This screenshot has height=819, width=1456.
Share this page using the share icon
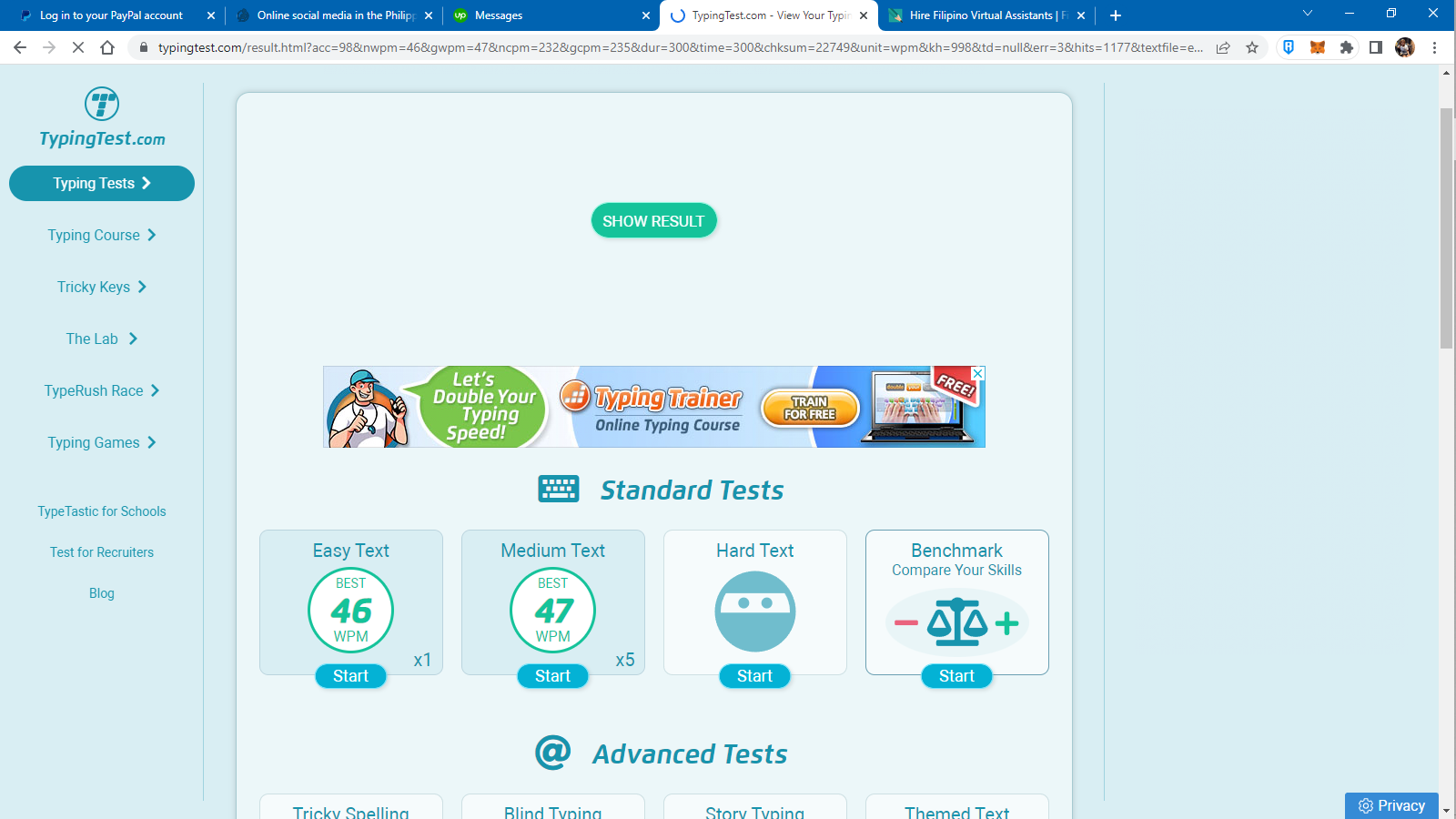1223,47
